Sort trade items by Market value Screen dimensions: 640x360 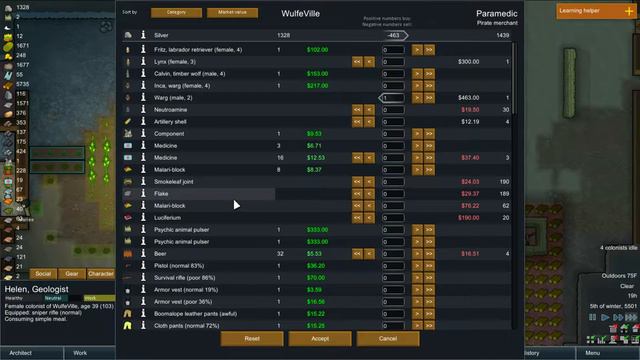tap(232, 13)
